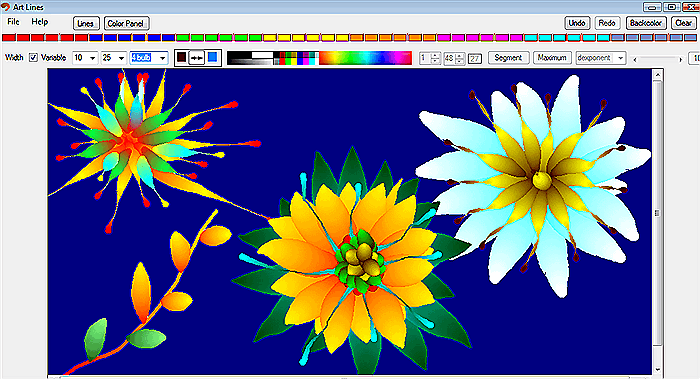Screen dimensions: 700x379
Task: Select the last periwinkle palette swatch
Action: [691, 38]
